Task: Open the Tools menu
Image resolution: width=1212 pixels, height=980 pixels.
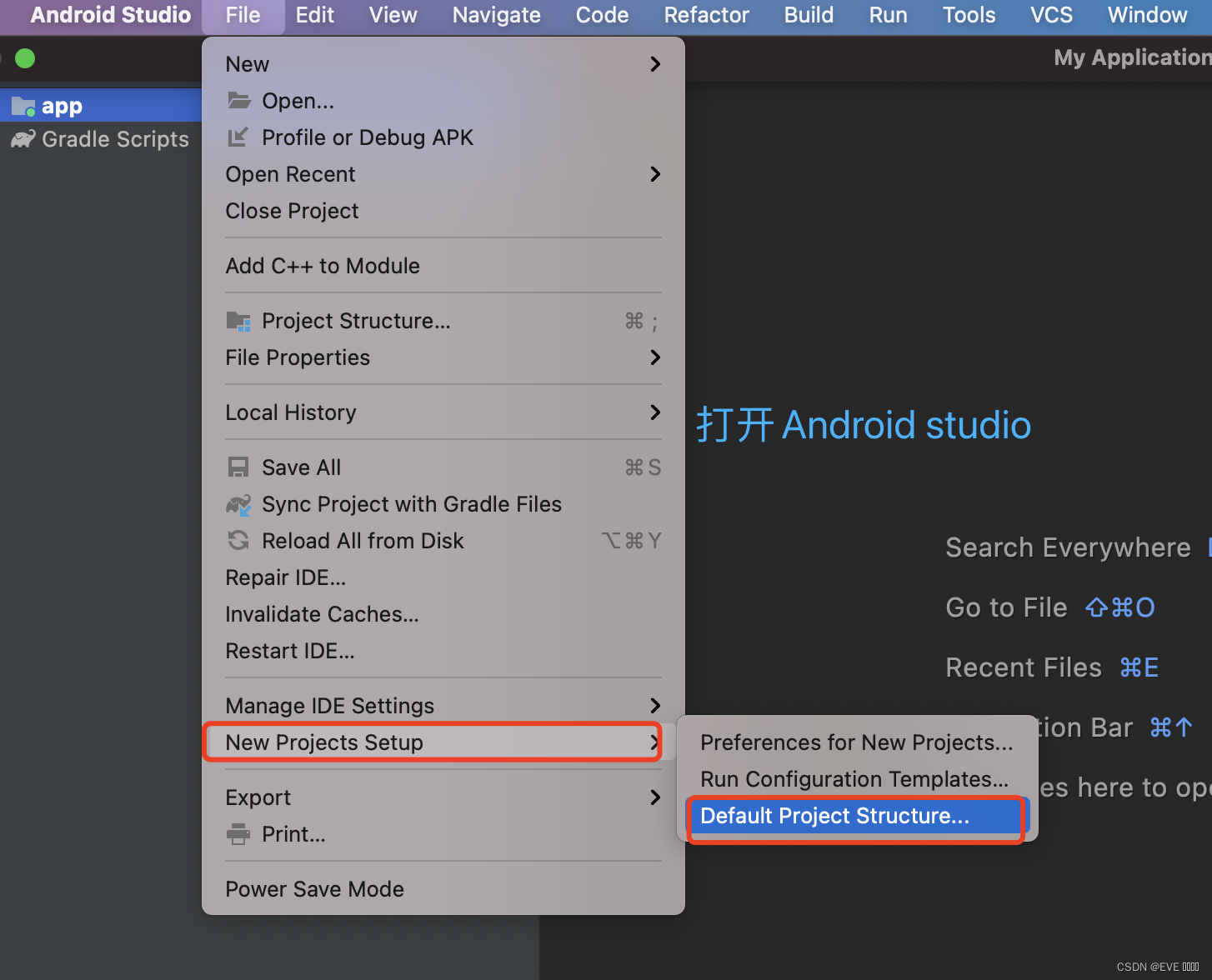Action: click(969, 15)
